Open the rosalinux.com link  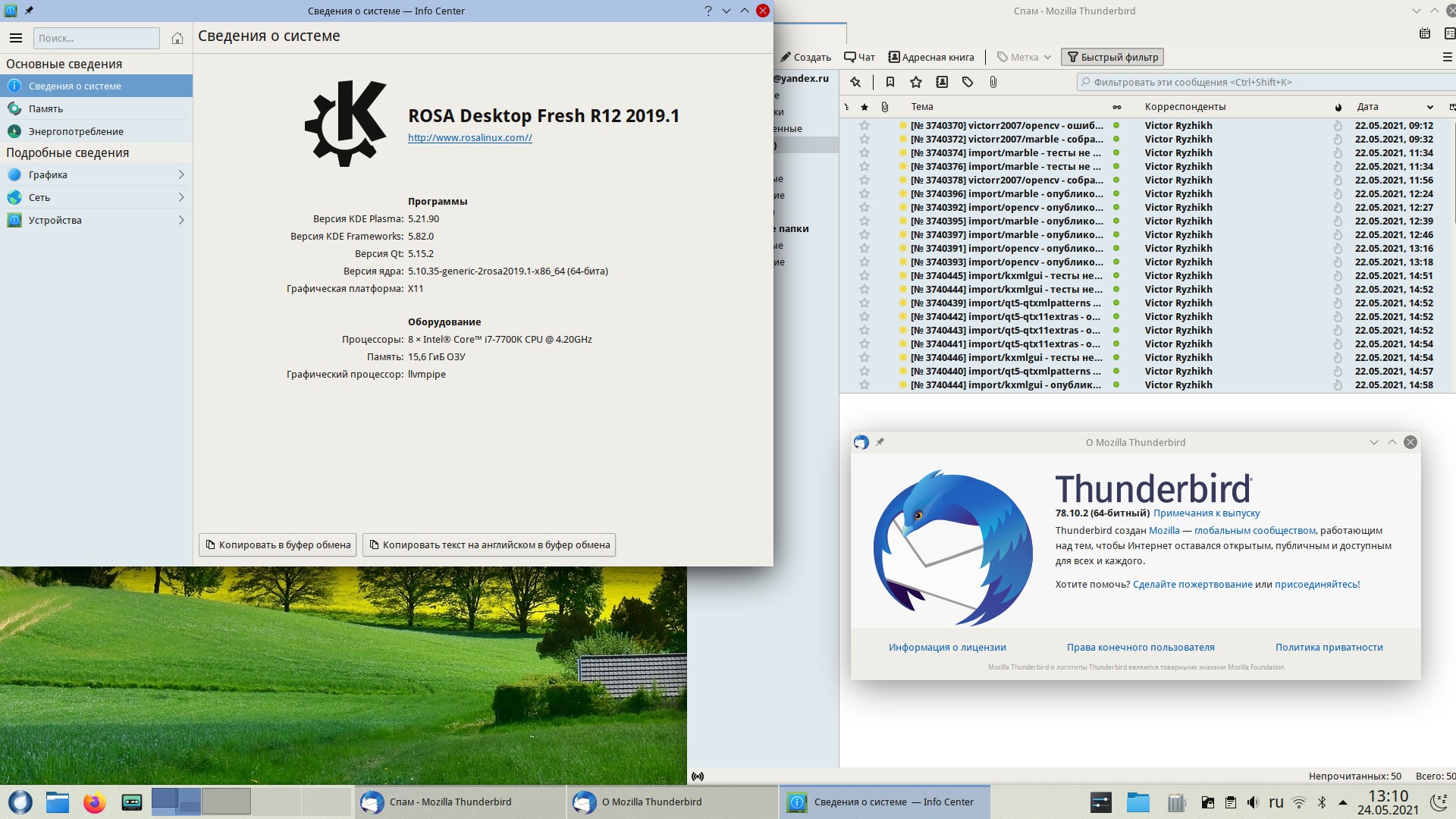[469, 137]
